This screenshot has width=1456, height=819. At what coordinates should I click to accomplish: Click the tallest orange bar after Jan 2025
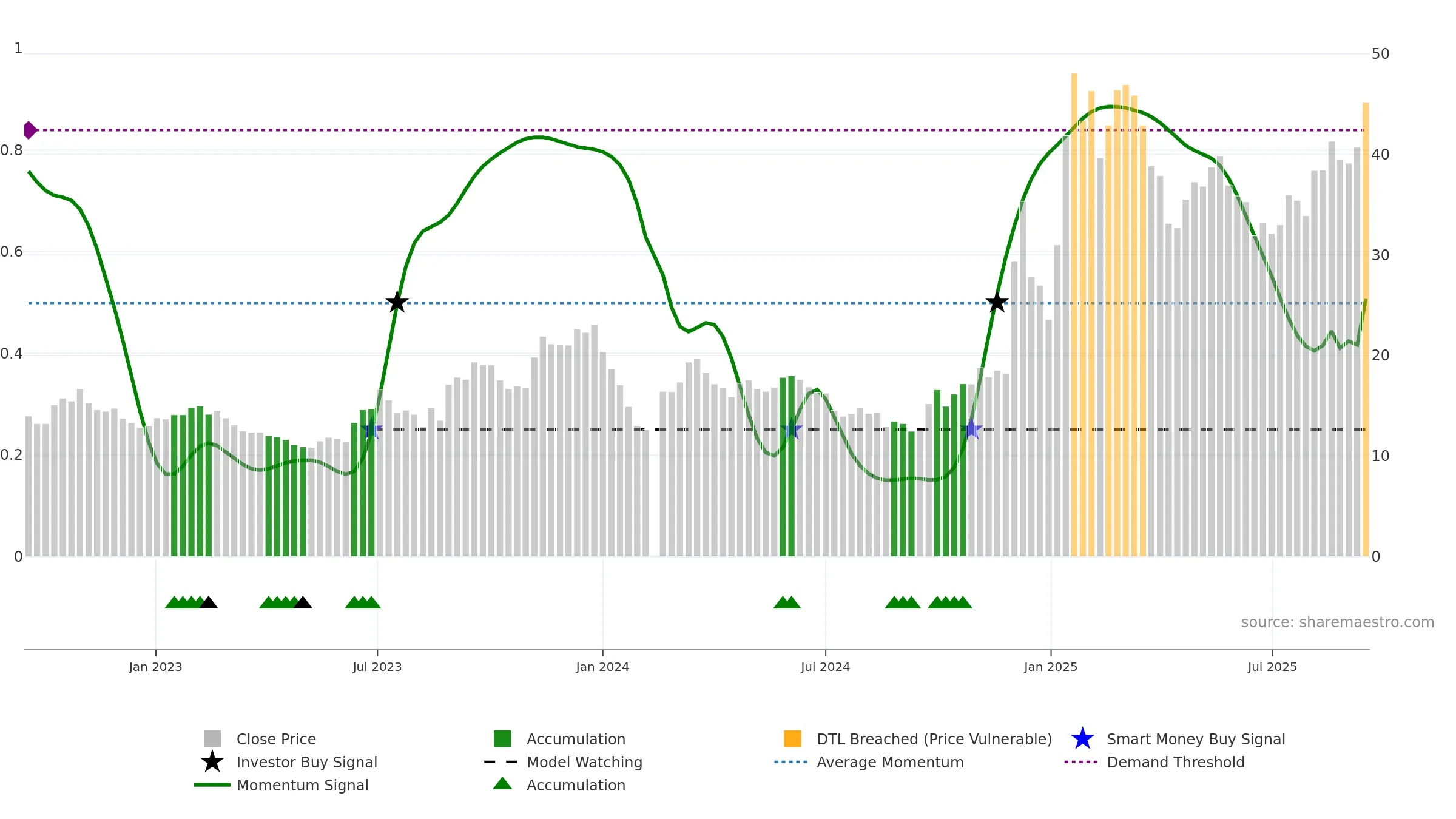[x=1074, y=314]
